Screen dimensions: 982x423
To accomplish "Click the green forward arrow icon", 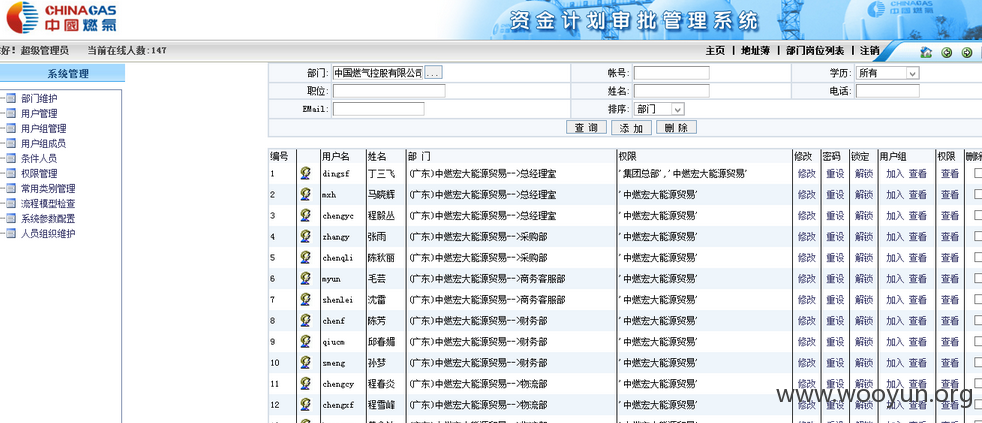I will 968,53.
